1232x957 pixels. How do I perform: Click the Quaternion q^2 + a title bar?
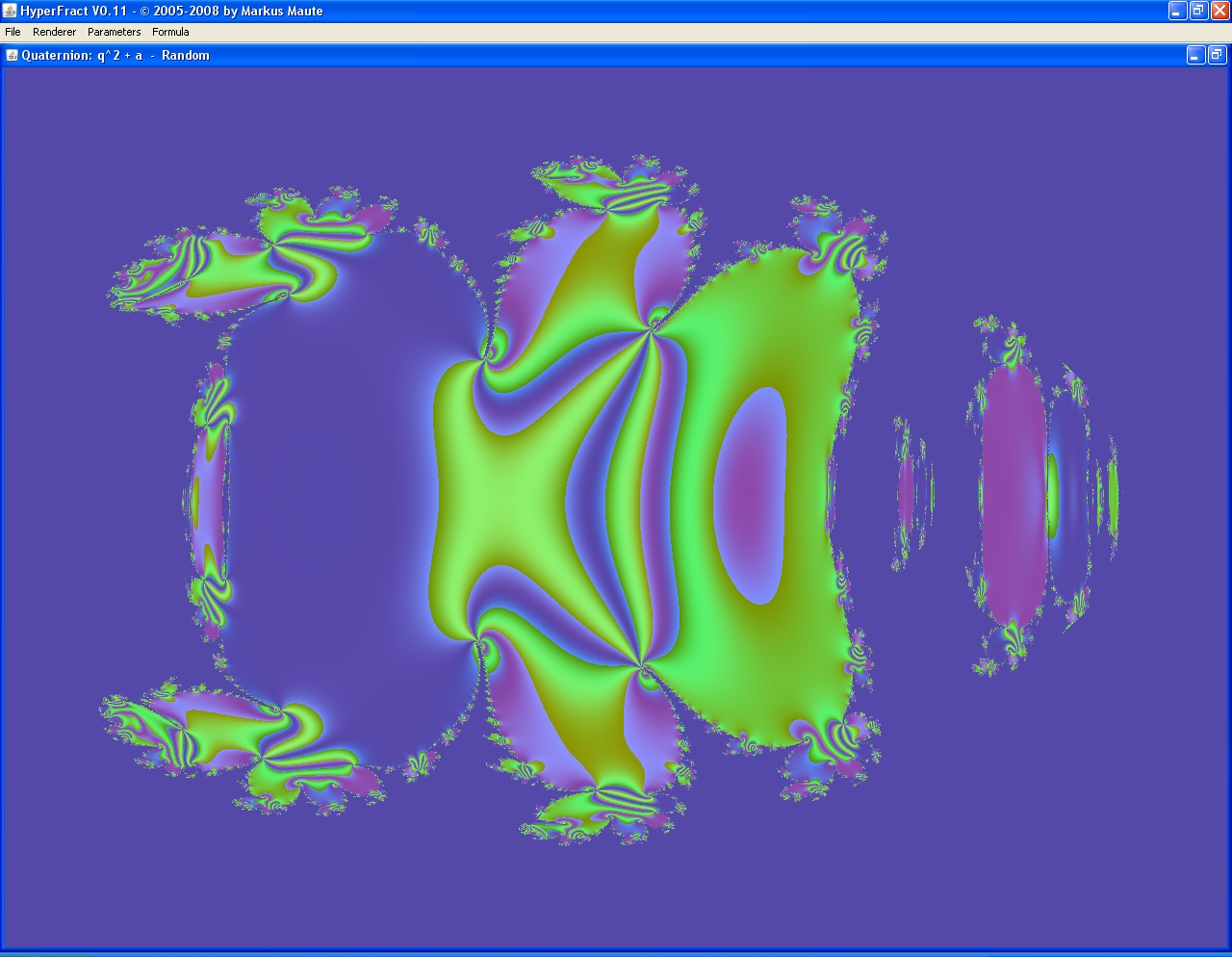click(577, 55)
